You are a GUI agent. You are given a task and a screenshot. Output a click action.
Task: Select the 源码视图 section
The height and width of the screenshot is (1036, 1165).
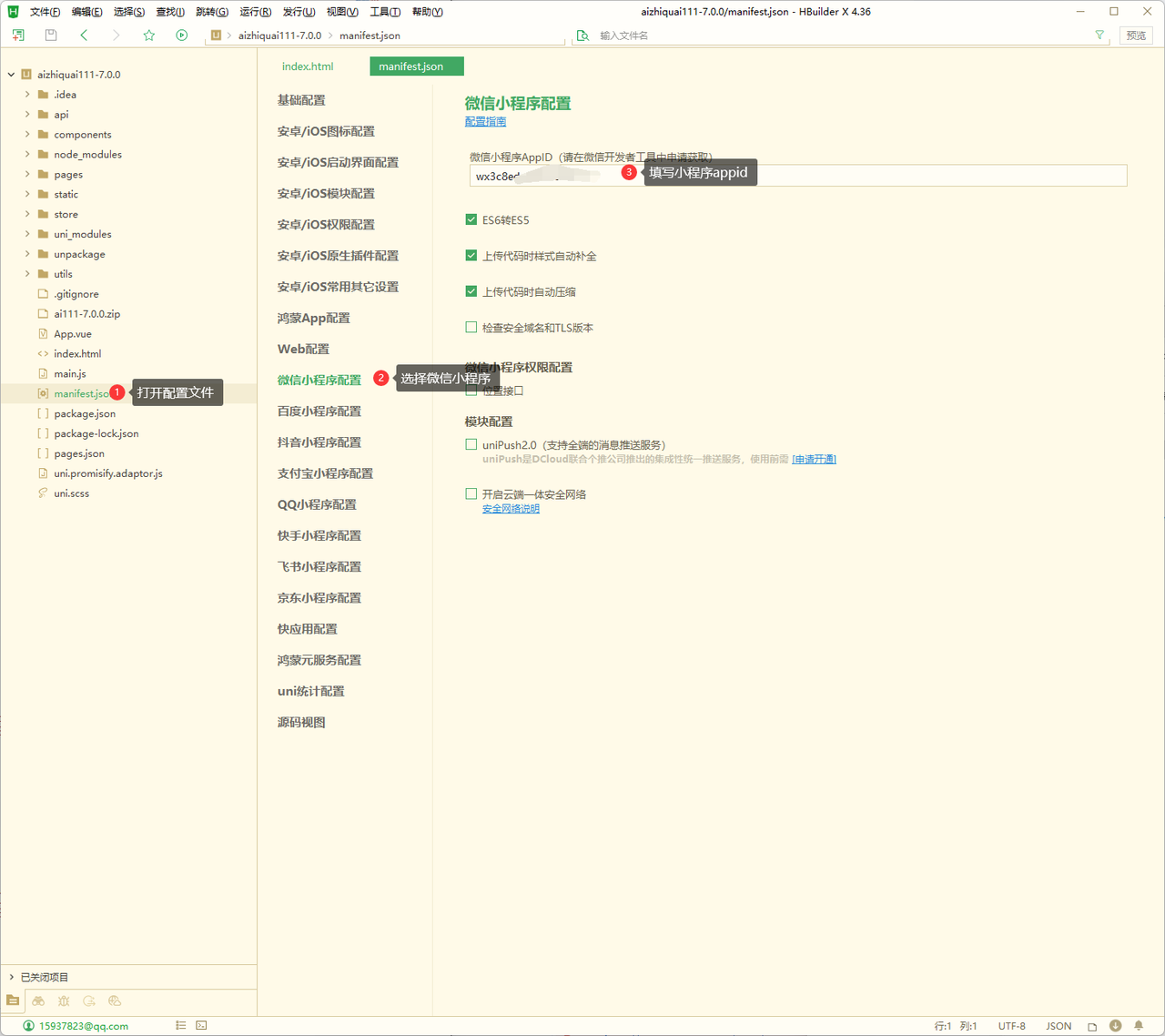coord(301,722)
